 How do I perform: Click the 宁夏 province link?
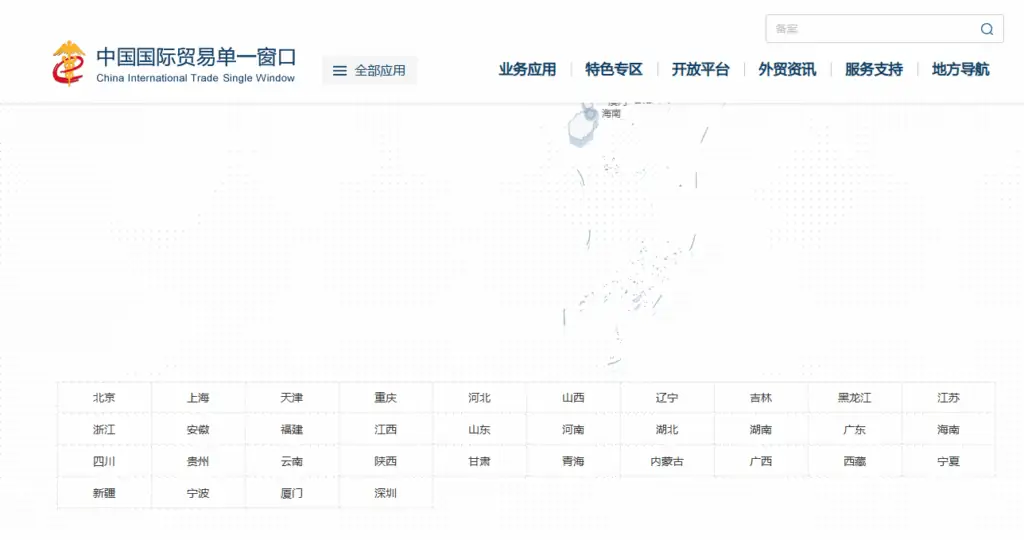948,462
